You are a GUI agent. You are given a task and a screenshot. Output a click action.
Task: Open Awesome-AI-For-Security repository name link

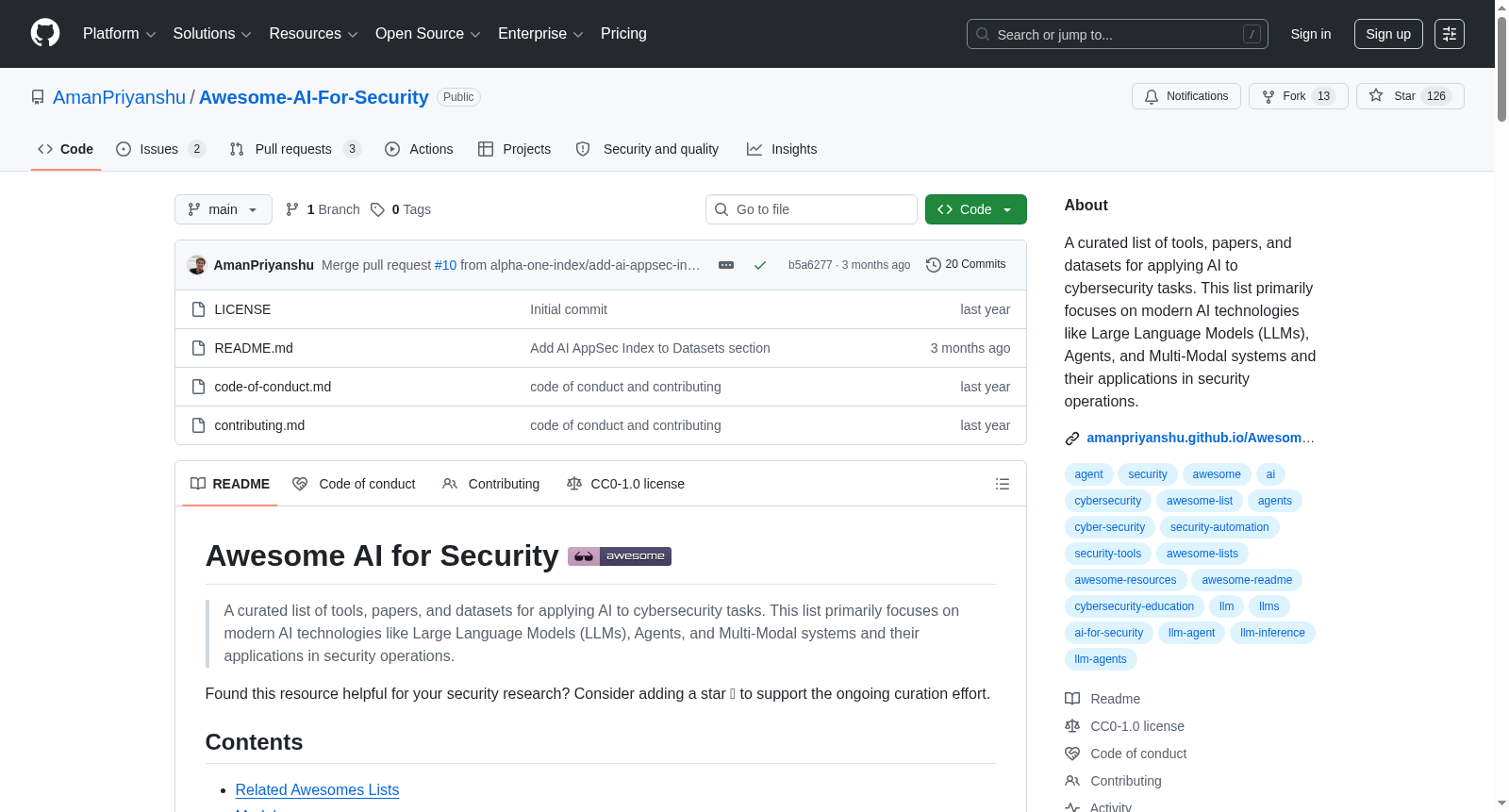(314, 97)
